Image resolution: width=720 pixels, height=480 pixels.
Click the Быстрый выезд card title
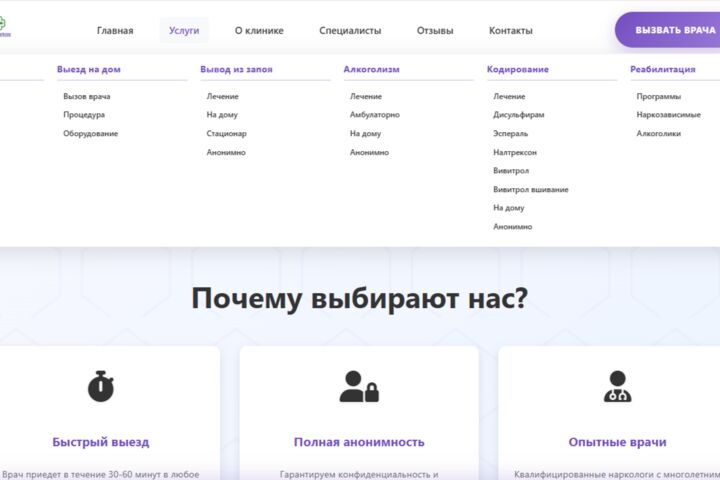pos(101,442)
